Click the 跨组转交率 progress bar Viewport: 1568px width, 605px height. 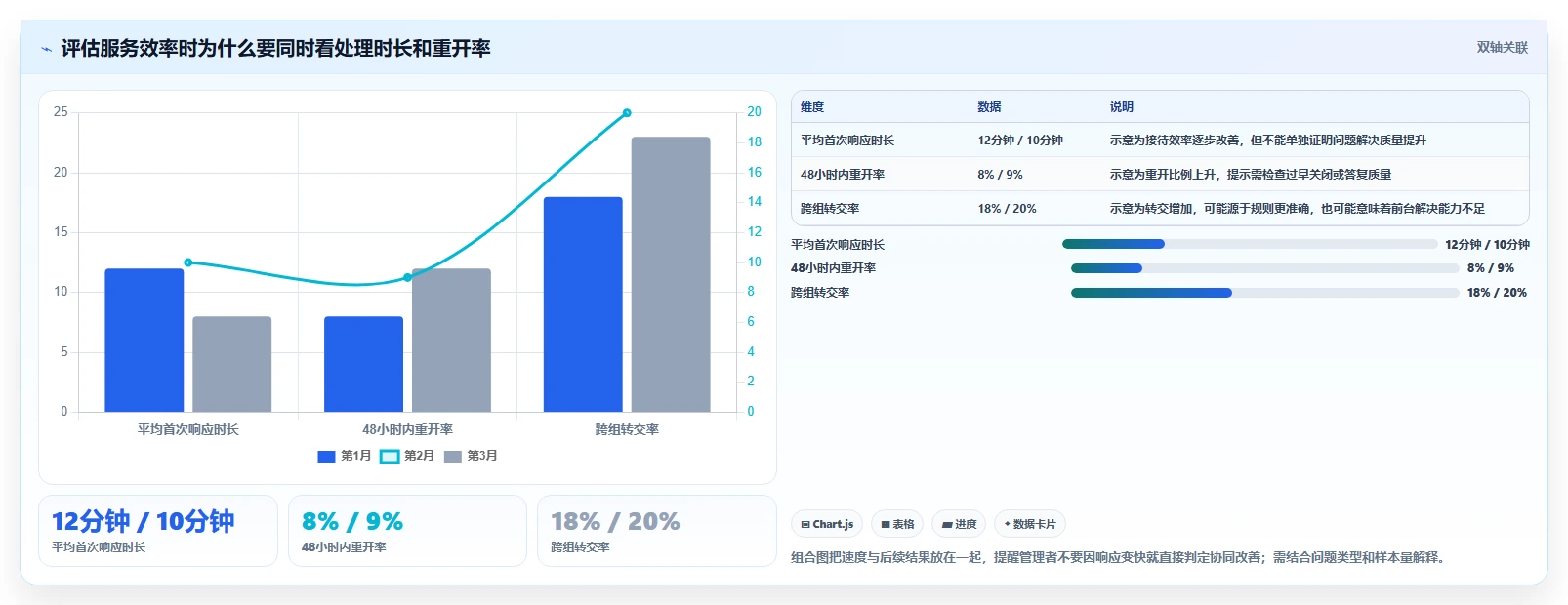tap(1265, 292)
